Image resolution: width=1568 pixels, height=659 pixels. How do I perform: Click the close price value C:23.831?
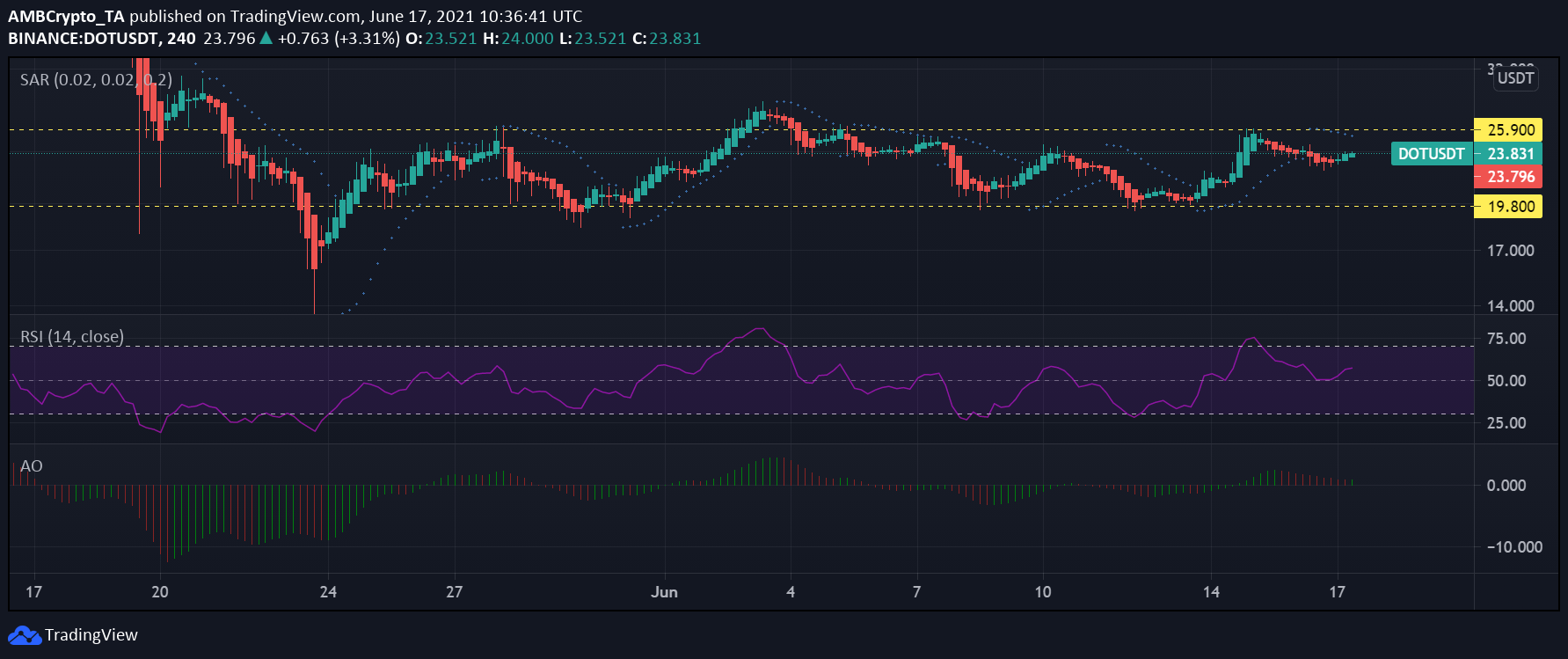click(667, 39)
